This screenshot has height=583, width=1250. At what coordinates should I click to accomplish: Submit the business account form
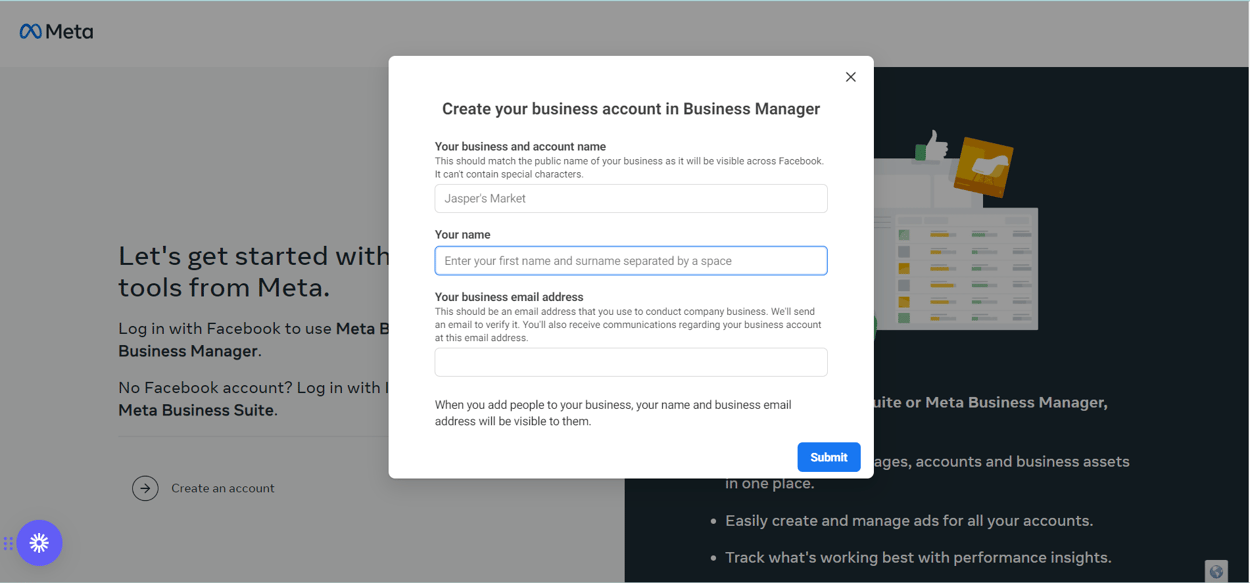point(829,457)
